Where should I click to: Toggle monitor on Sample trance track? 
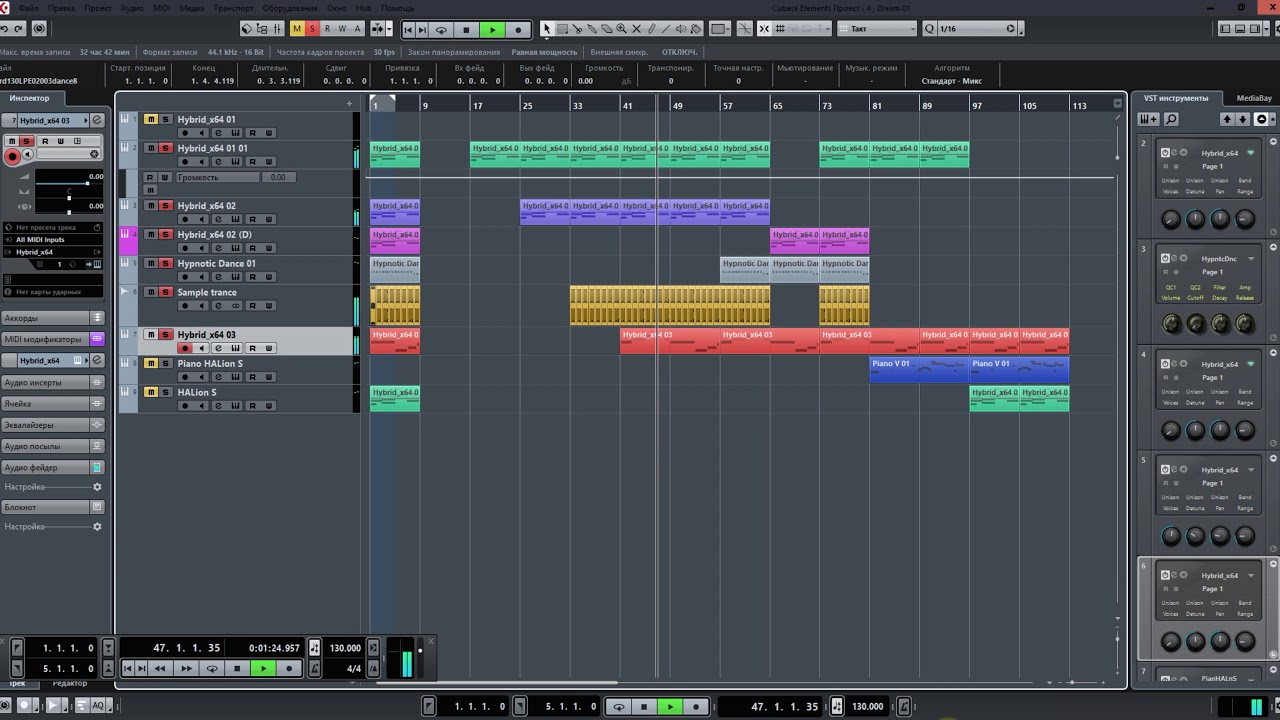[201, 307]
